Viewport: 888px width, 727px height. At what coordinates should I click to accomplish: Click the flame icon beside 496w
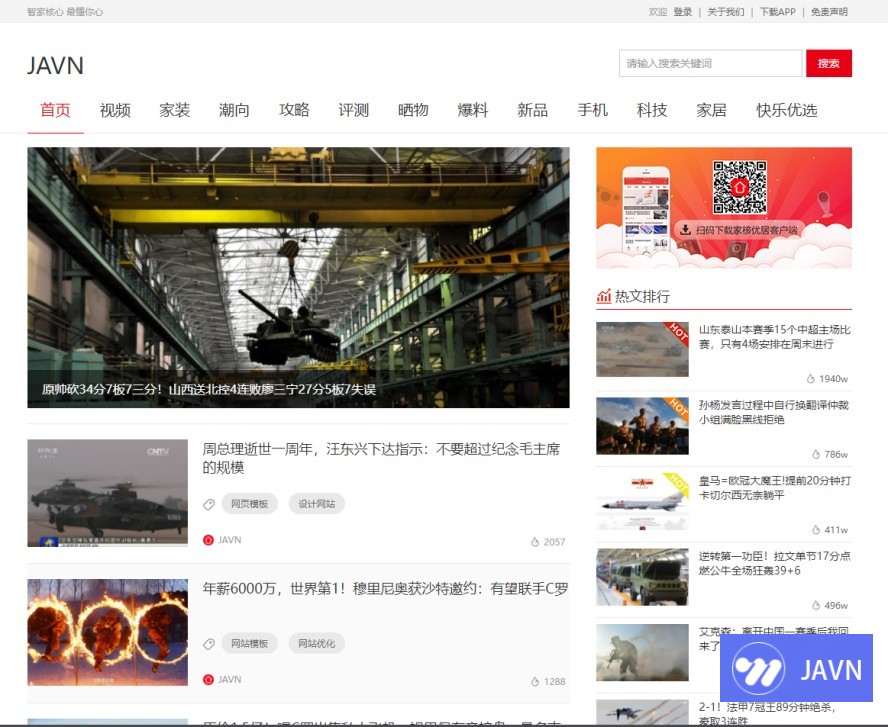pos(816,606)
